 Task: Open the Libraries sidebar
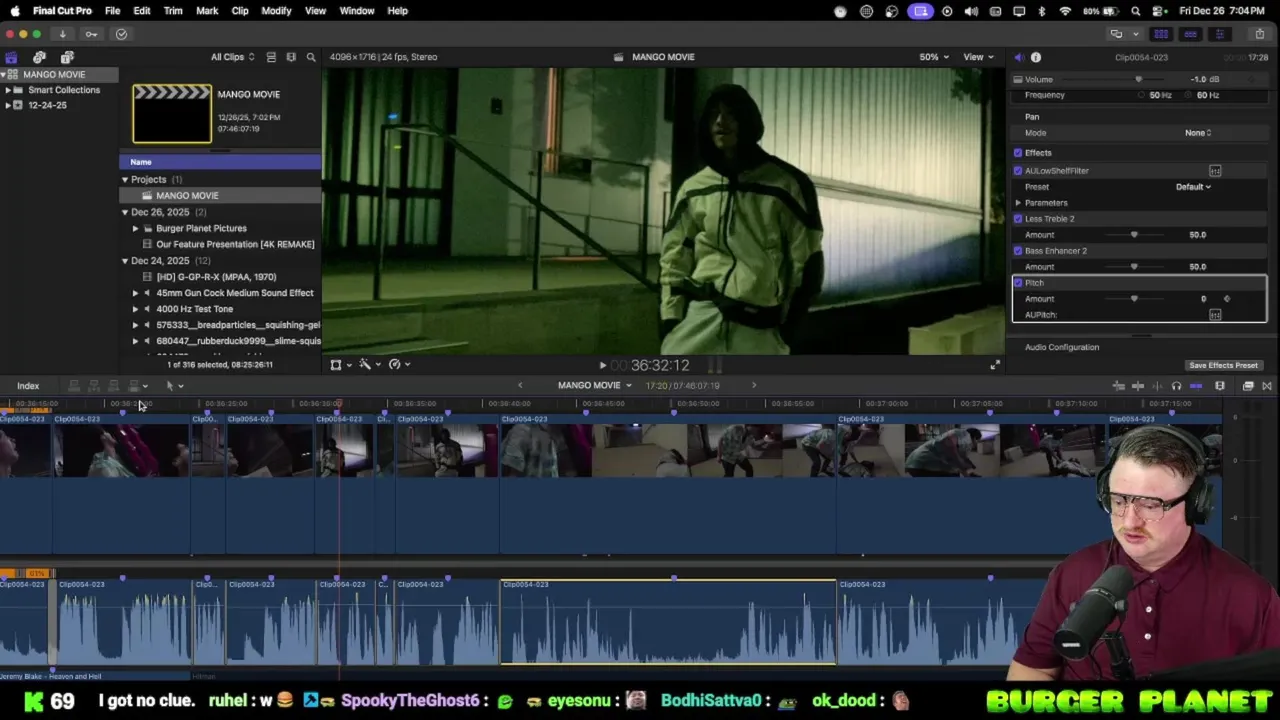point(11,57)
